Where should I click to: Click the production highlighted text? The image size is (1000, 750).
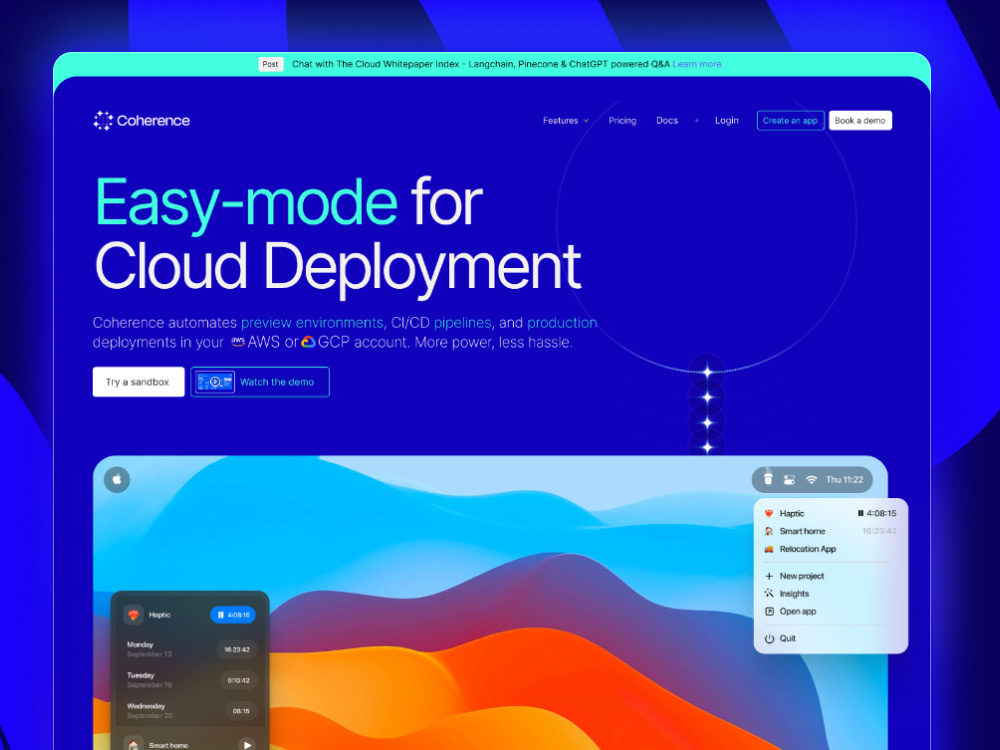tap(562, 323)
